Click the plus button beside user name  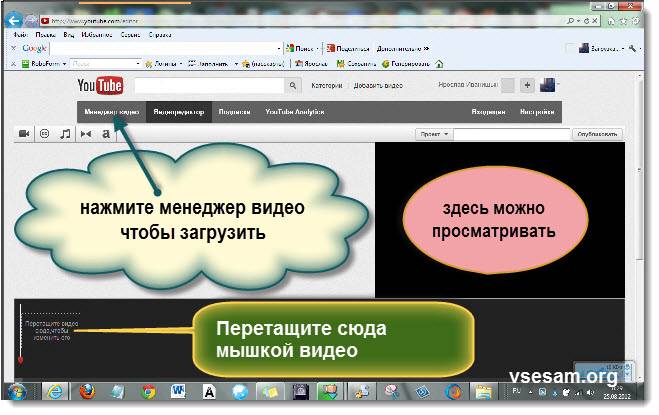tap(528, 86)
